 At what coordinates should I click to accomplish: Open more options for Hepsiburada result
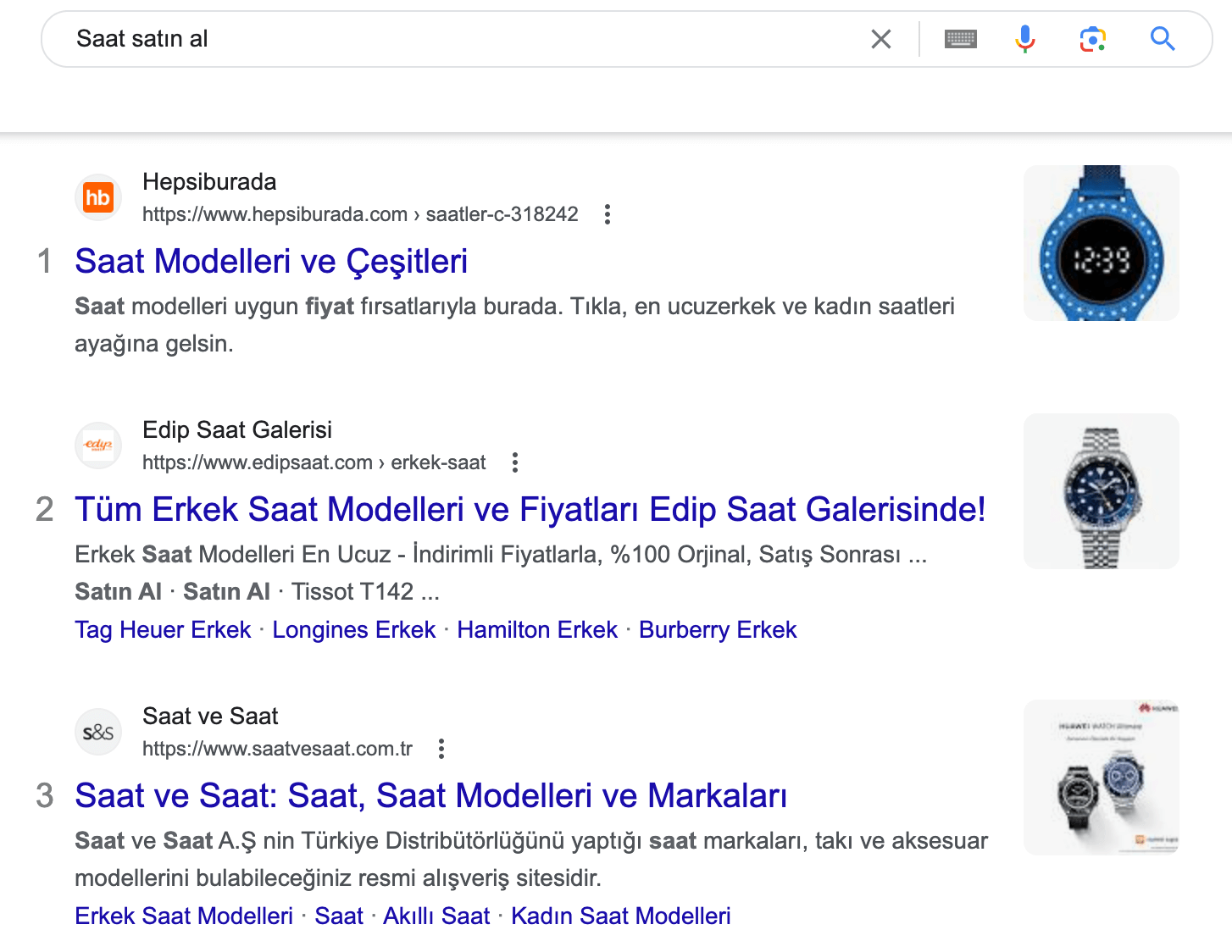tap(608, 214)
